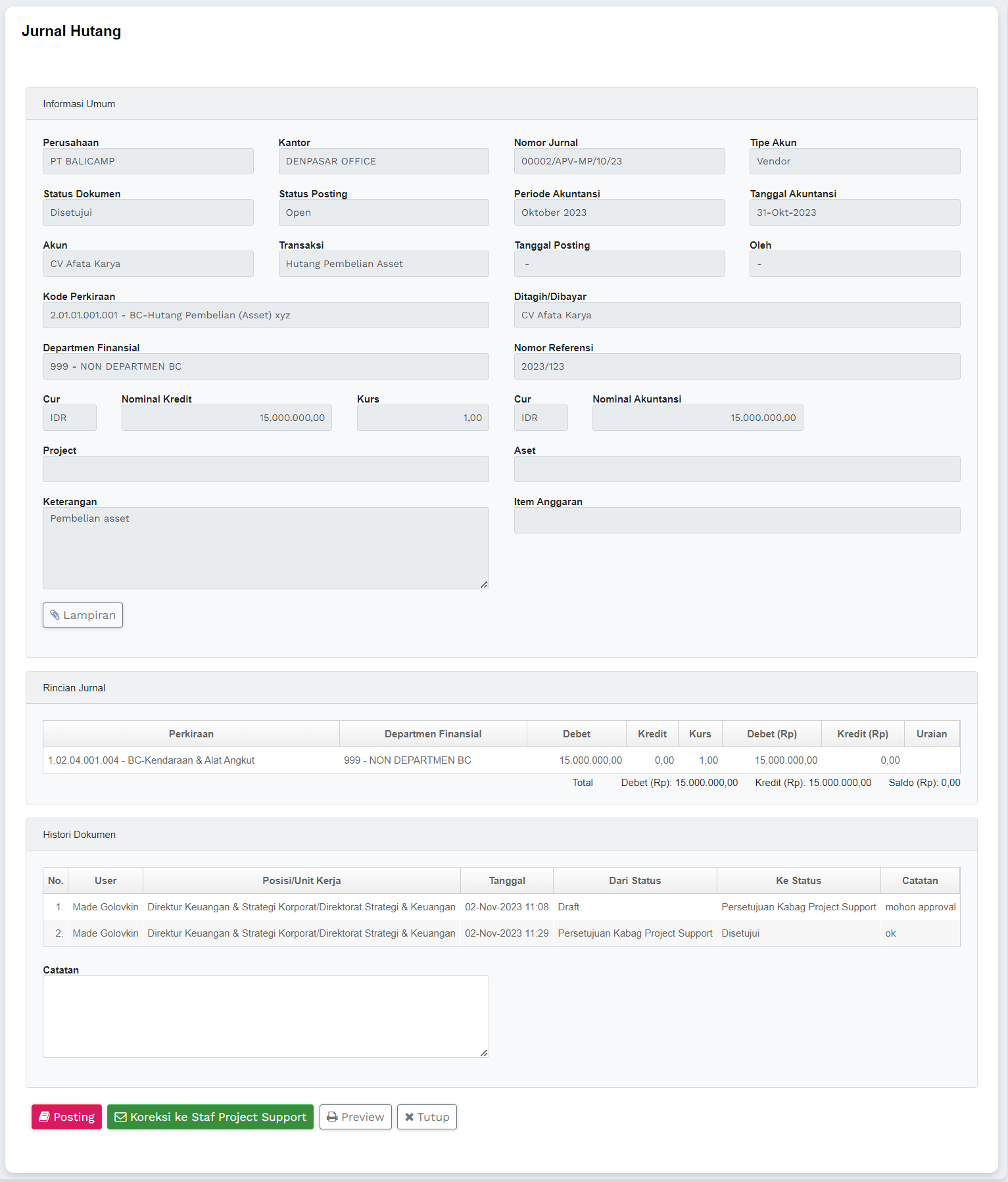Screen dimensions: 1008x1182
Task: Click the Posting button
Action: pyautogui.click(x=66, y=1117)
